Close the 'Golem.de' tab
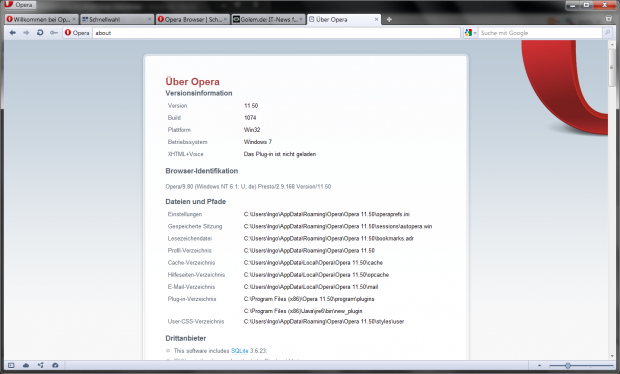This screenshot has height=374, width=620. pos(301,19)
